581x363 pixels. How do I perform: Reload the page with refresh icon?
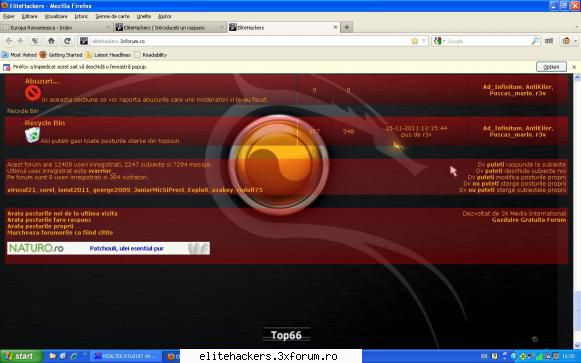[x=67, y=41]
